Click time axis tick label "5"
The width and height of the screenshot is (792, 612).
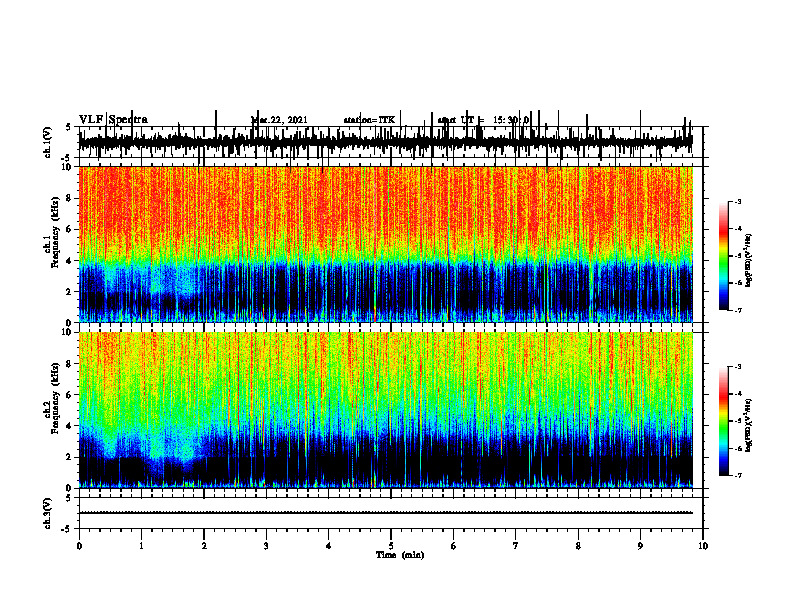click(x=391, y=546)
